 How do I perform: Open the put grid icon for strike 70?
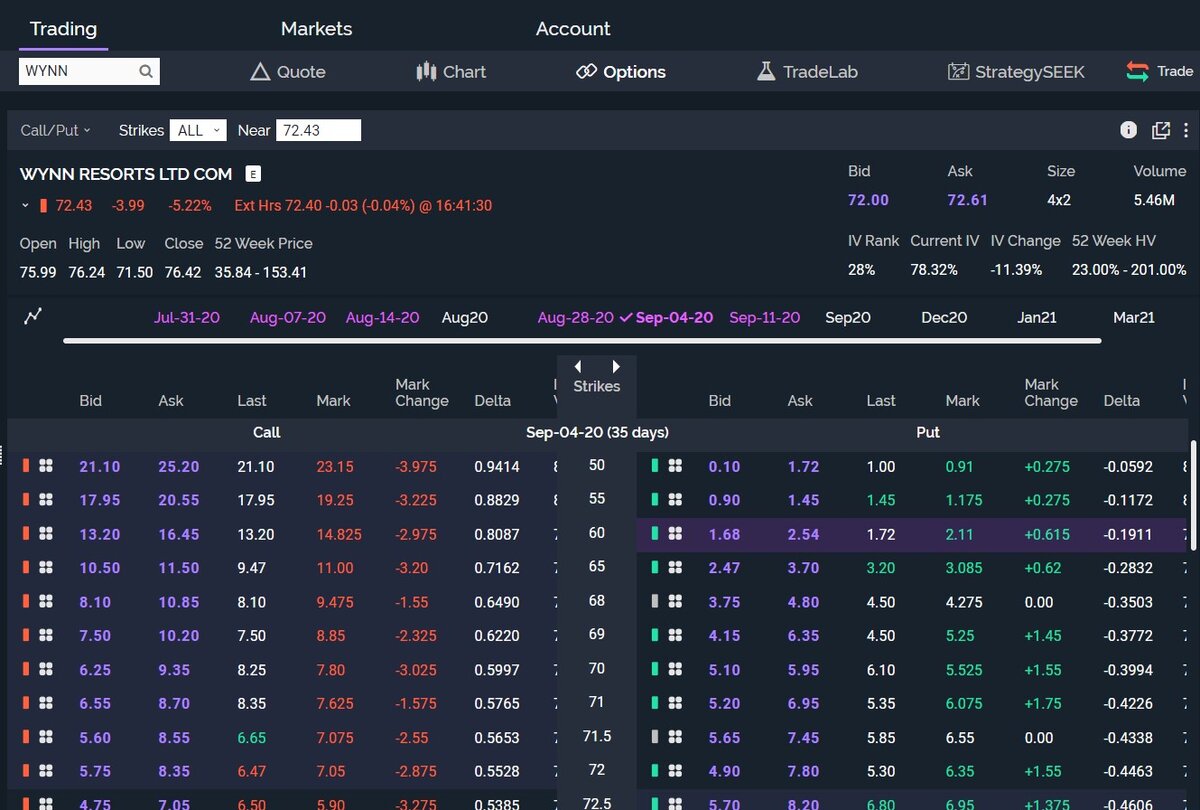click(x=675, y=670)
